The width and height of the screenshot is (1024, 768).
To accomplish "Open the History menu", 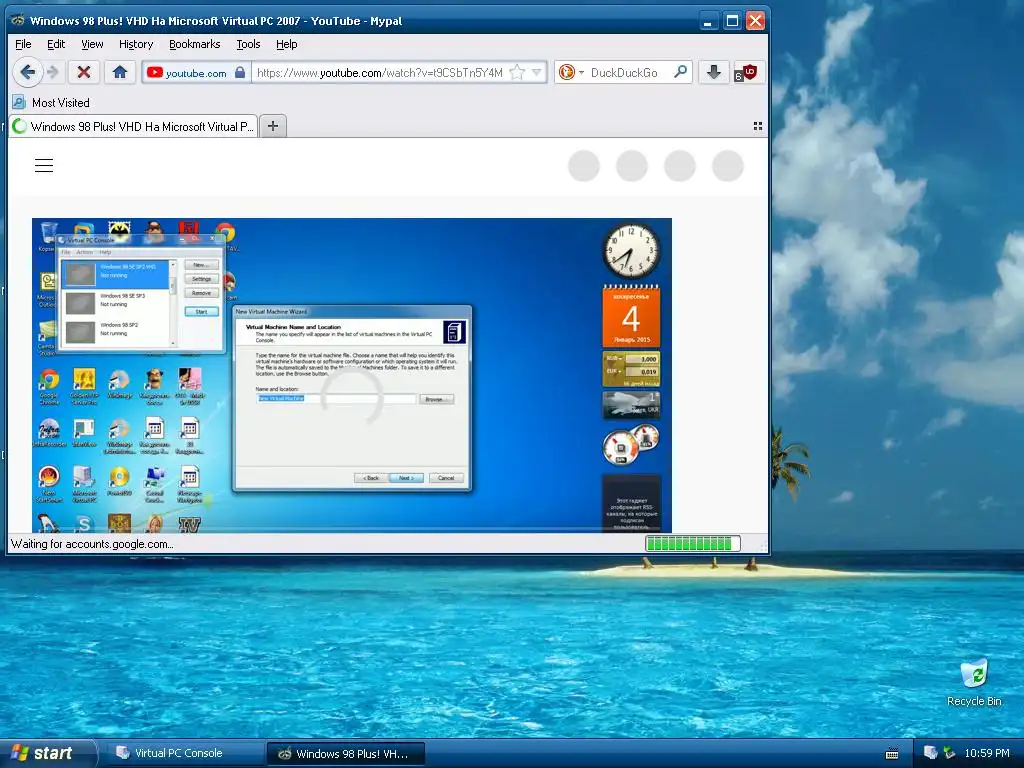I will coord(136,44).
